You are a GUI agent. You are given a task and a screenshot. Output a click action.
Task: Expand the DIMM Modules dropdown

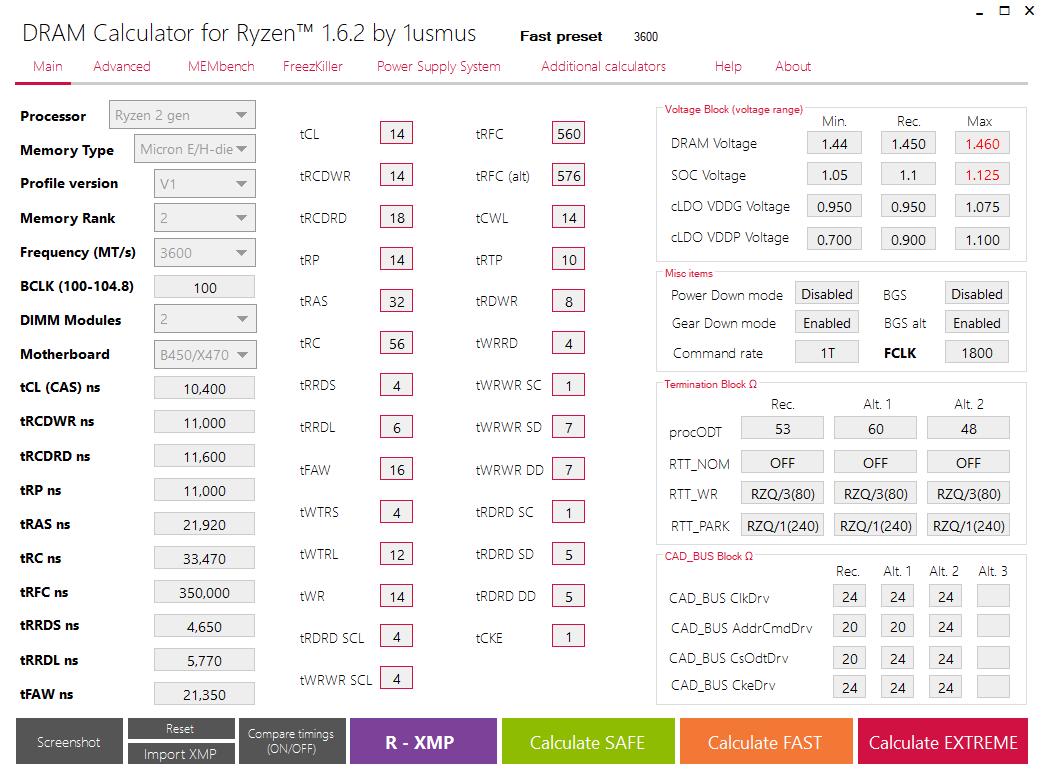point(204,319)
